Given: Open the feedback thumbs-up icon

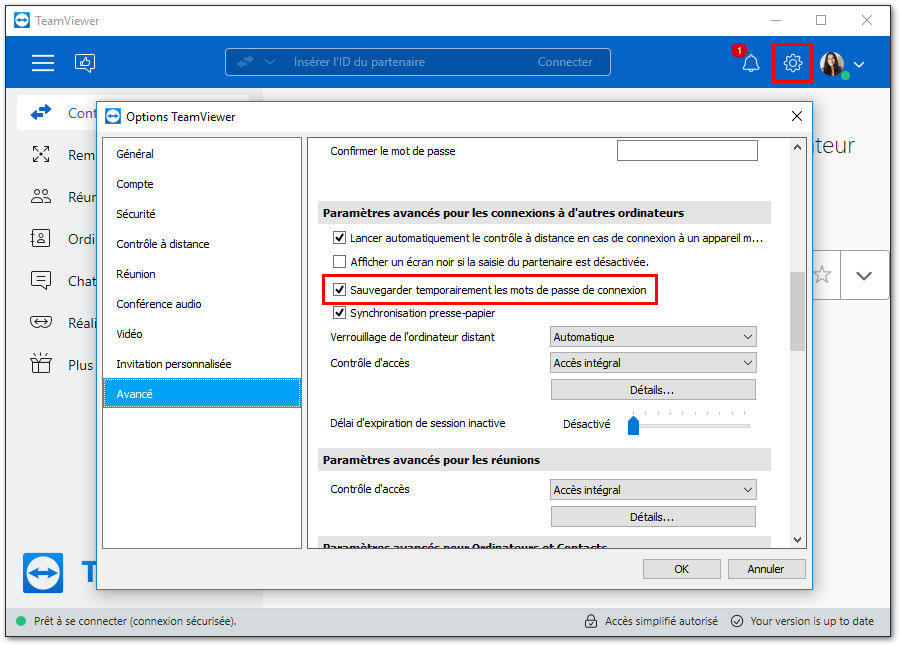Looking at the screenshot, I should (x=85, y=63).
